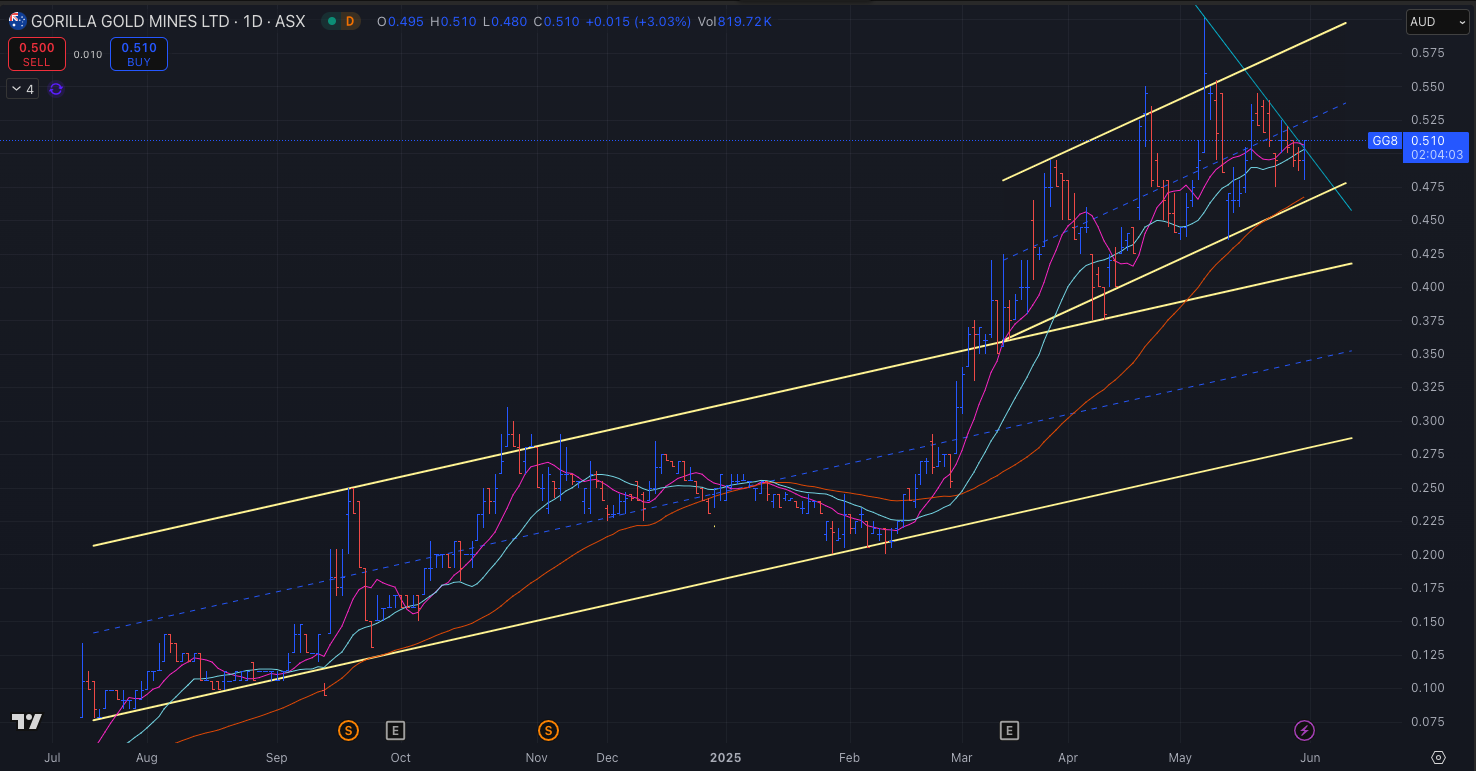This screenshot has height=771, width=1476.
Task: Click the orange S split marker near September
Action: click(x=349, y=730)
